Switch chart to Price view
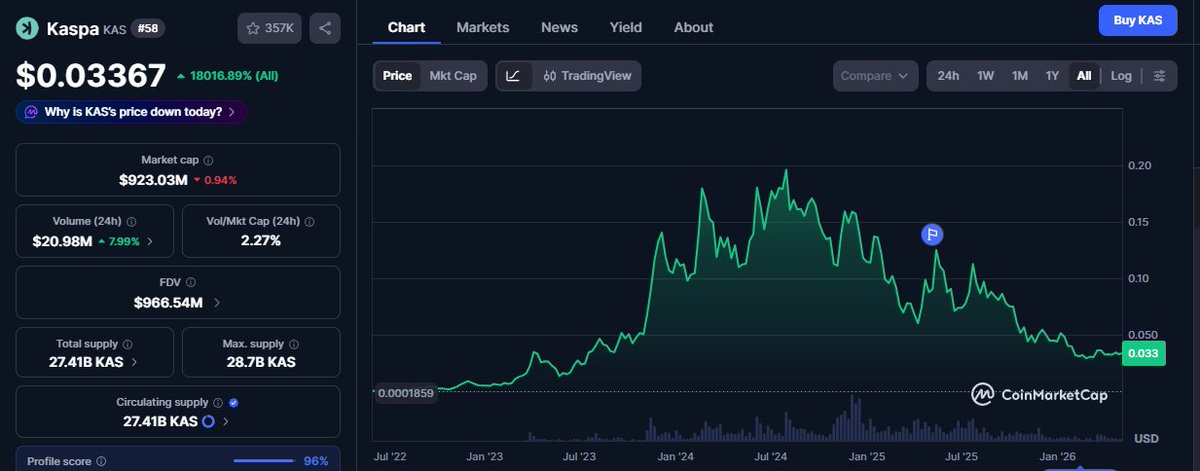Viewport: 1200px width, 471px height. click(x=397, y=76)
